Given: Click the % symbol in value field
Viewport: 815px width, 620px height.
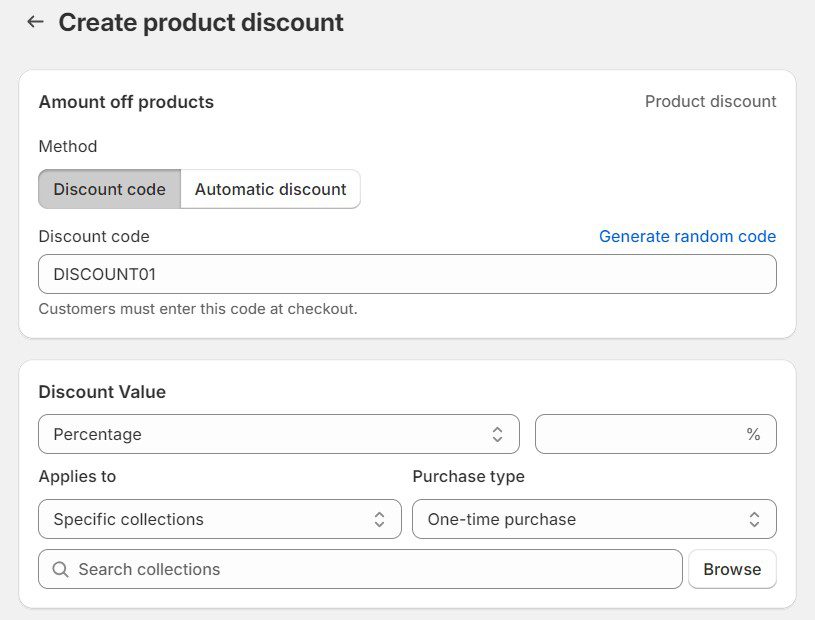Looking at the screenshot, I should [753, 434].
